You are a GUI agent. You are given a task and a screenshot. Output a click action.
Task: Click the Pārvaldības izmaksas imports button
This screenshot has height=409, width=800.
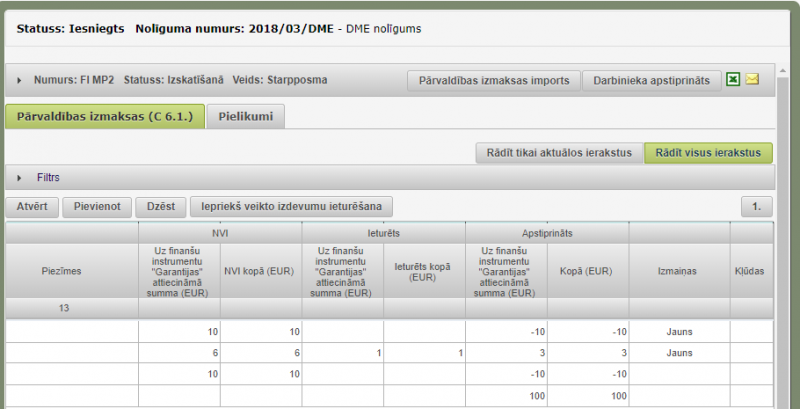click(x=494, y=81)
